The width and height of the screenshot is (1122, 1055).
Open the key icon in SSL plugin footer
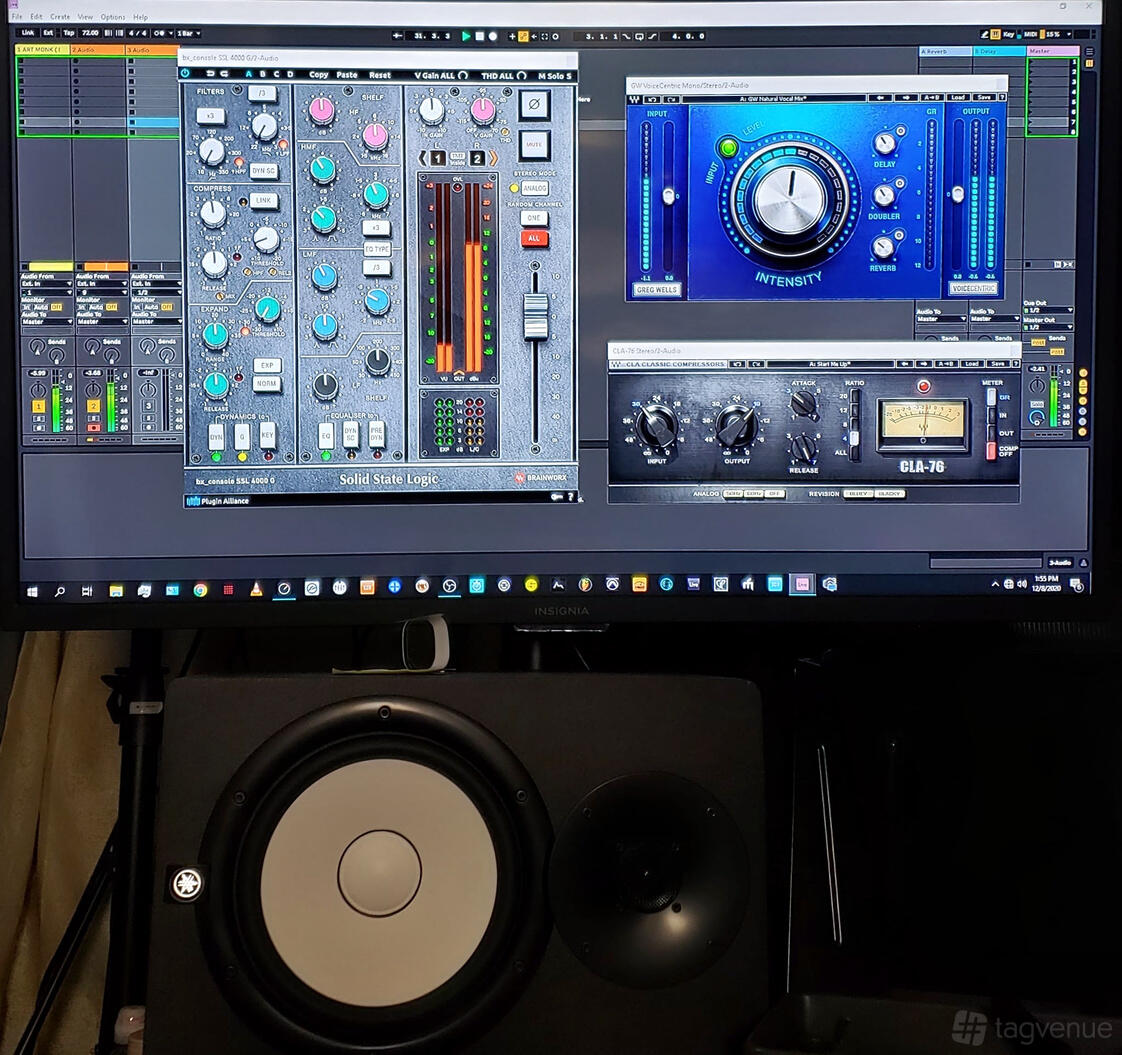point(557,497)
